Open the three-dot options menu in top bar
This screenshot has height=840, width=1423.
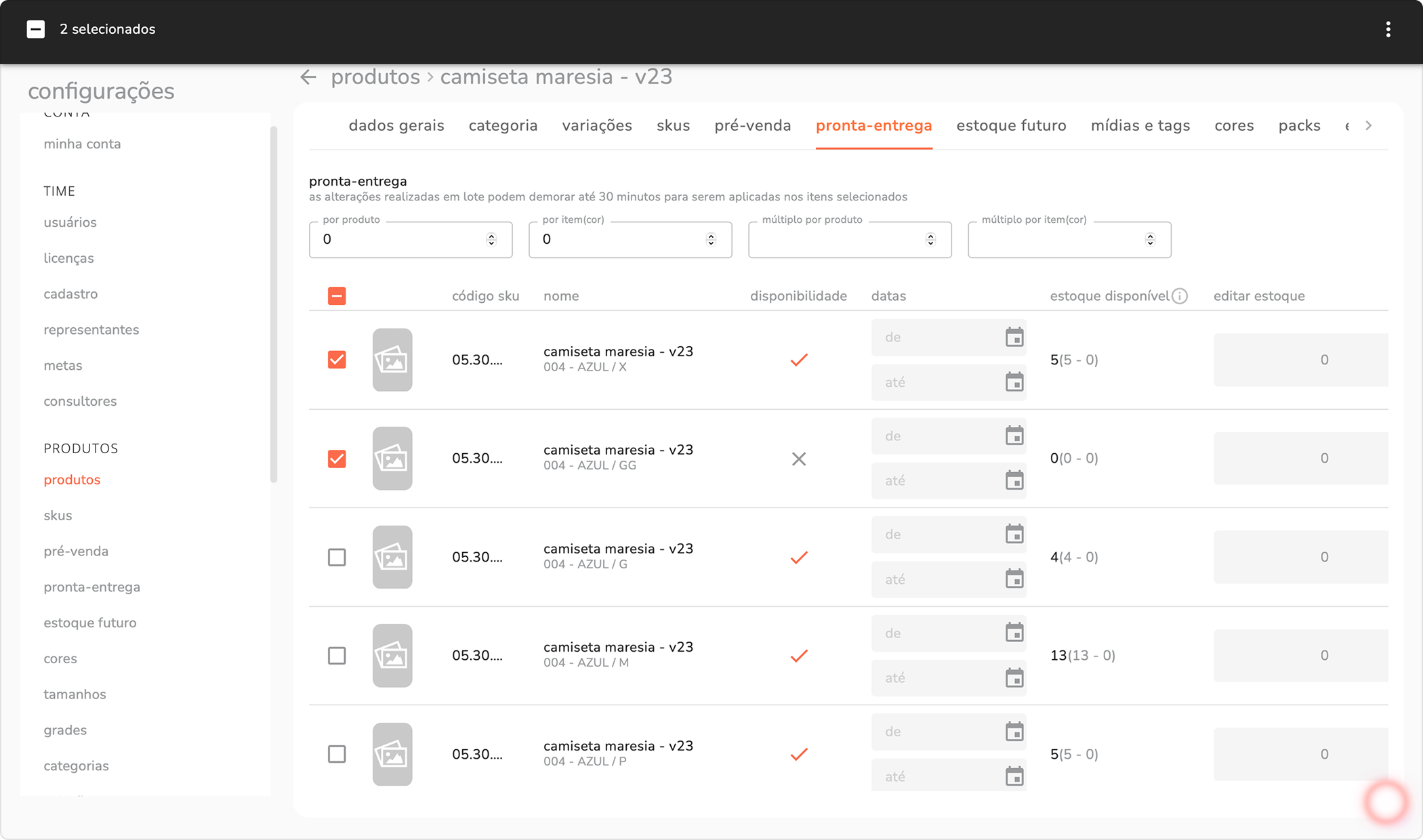tap(1388, 29)
